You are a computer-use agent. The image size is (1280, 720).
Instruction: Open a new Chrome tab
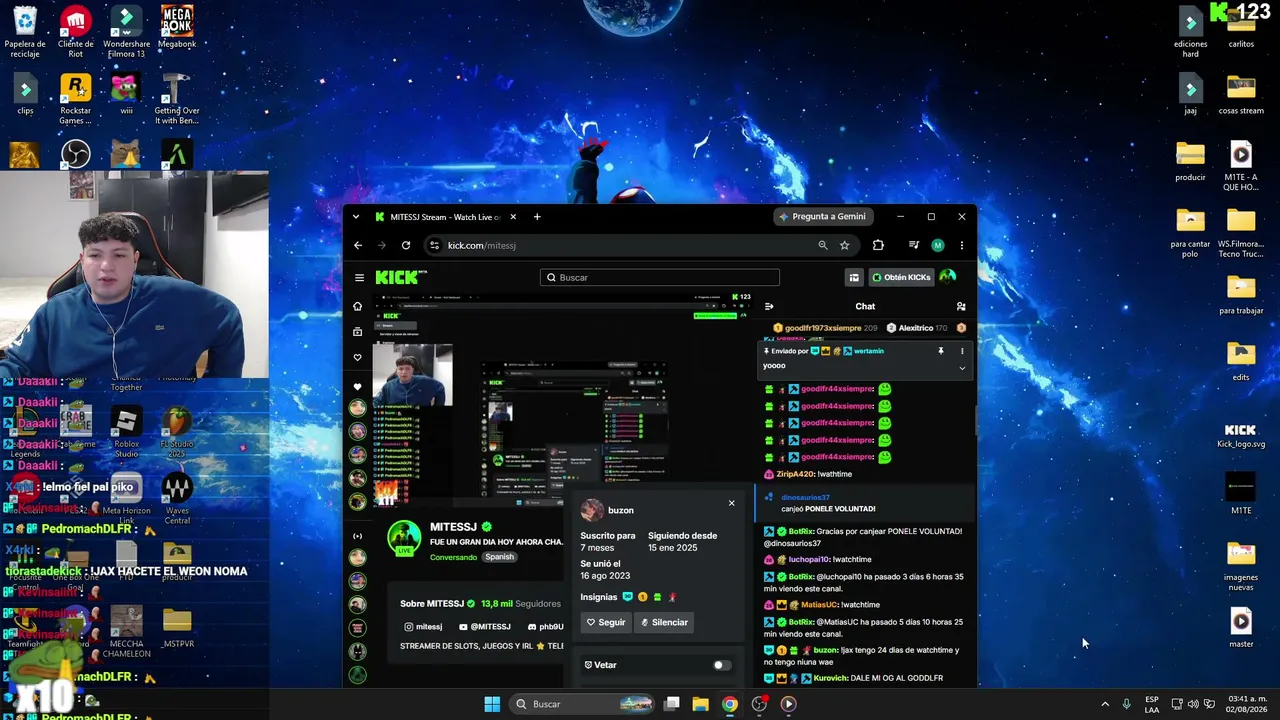(537, 217)
